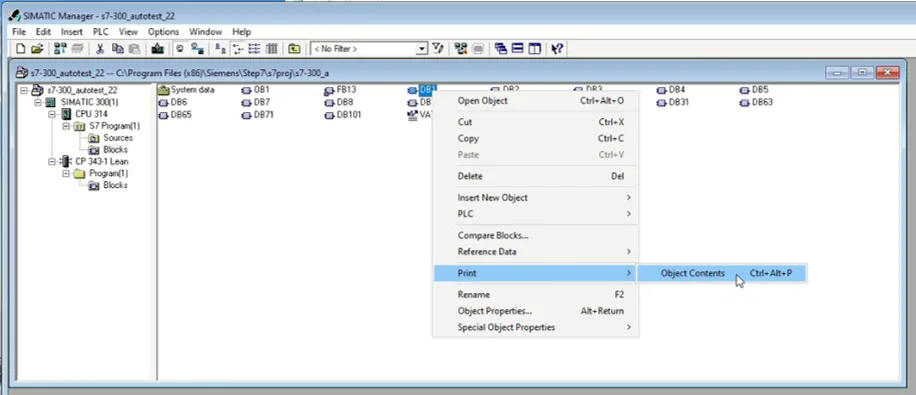Select List view toolbar icon
This screenshot has width=916, height=395.
pyautogui.click(x=255, y=48)
